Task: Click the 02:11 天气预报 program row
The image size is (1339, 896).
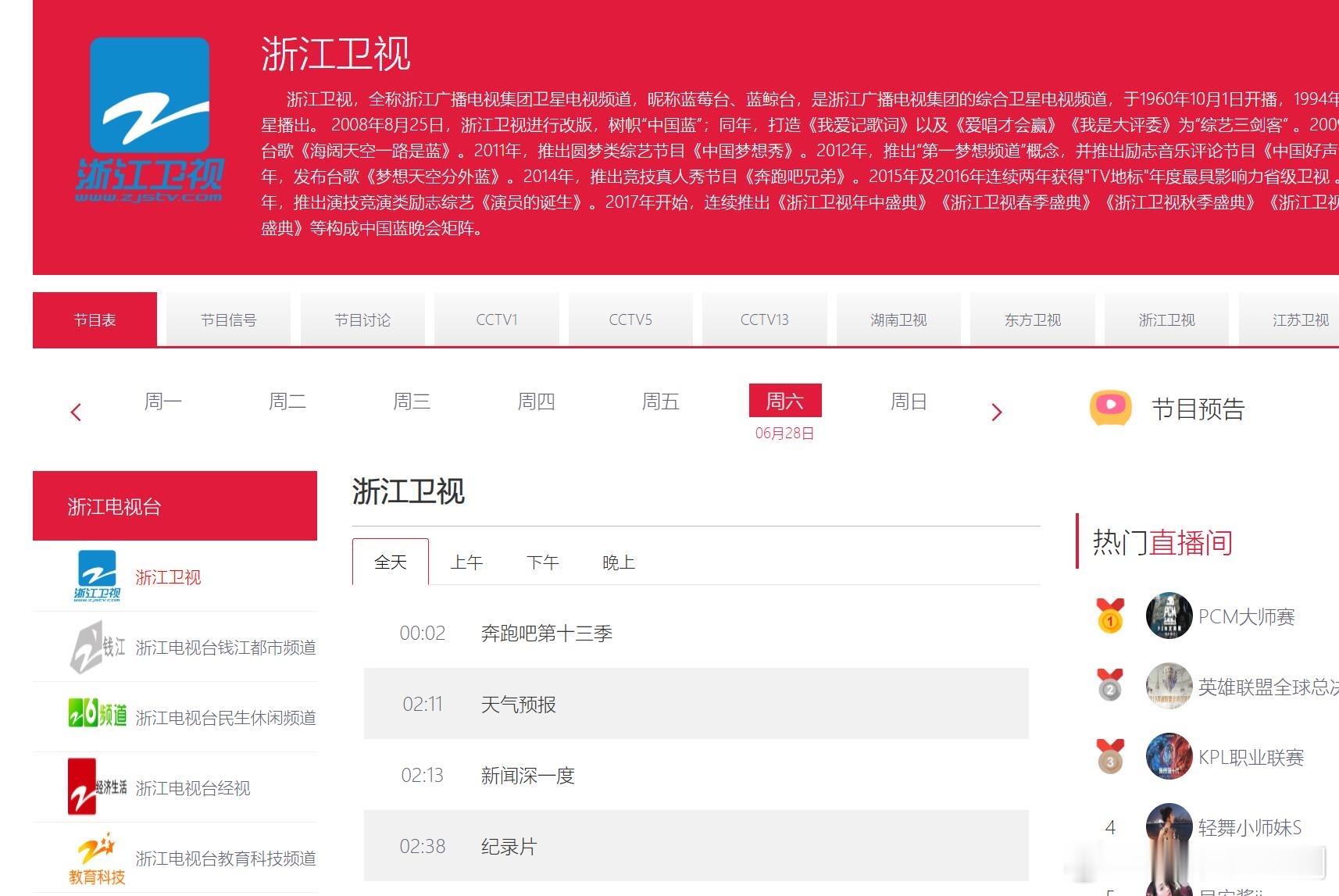Action: point(696,704)
